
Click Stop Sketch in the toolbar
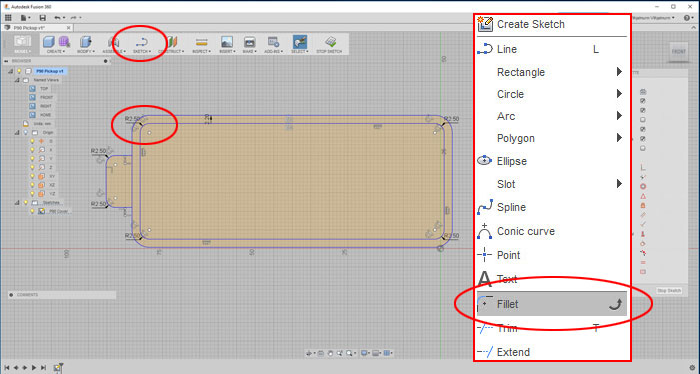[x=330, y=45]
